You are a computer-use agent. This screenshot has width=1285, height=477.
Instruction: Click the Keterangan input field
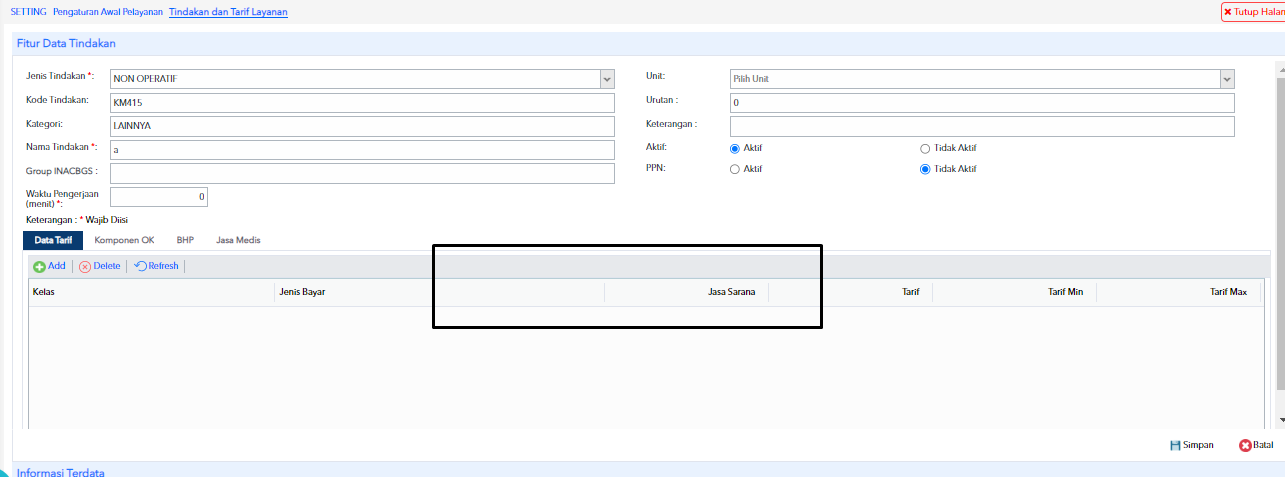coord(982,126)
